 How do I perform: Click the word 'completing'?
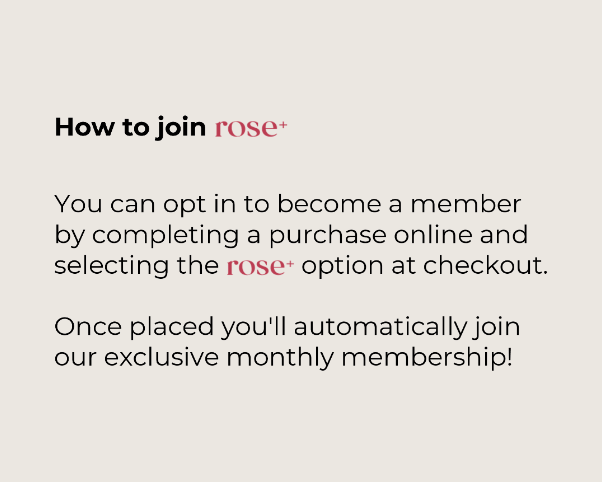point(165,236)
